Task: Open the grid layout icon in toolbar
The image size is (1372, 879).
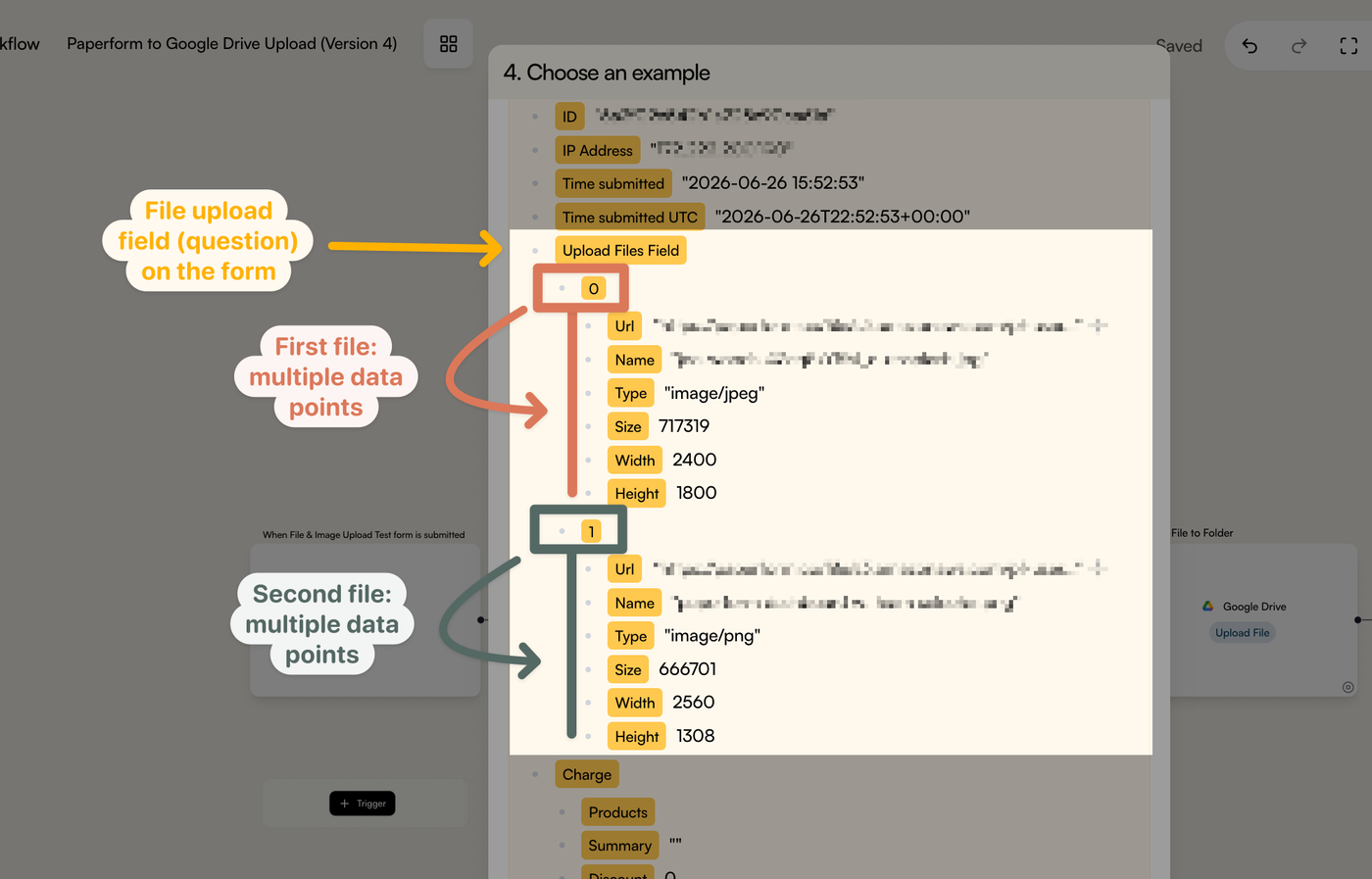Action: point(449,44)
